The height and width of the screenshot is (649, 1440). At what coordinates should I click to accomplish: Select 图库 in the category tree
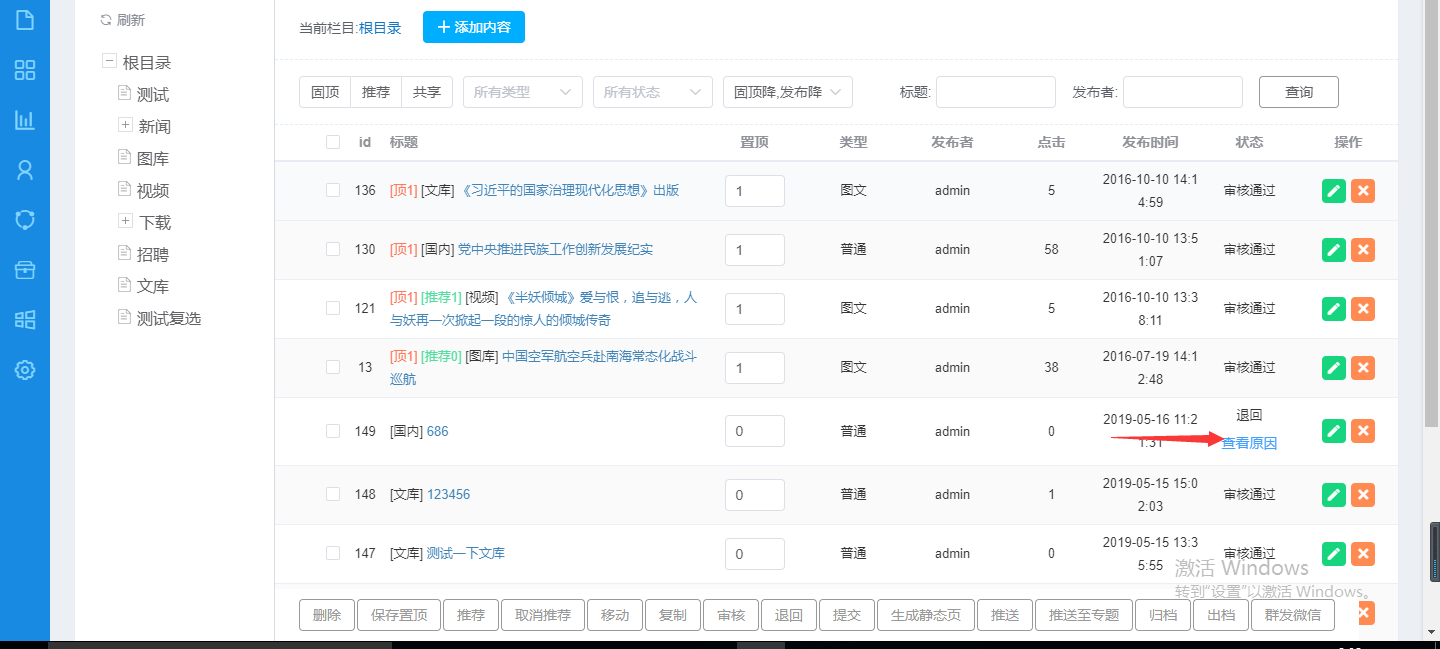(153, 158)
